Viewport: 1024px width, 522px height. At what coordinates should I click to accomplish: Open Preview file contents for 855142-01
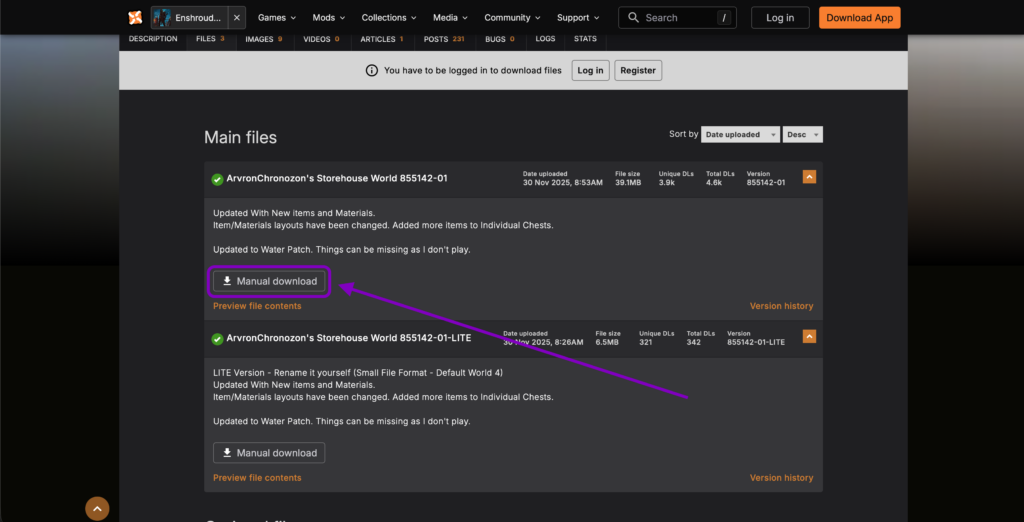coord(257,306)
